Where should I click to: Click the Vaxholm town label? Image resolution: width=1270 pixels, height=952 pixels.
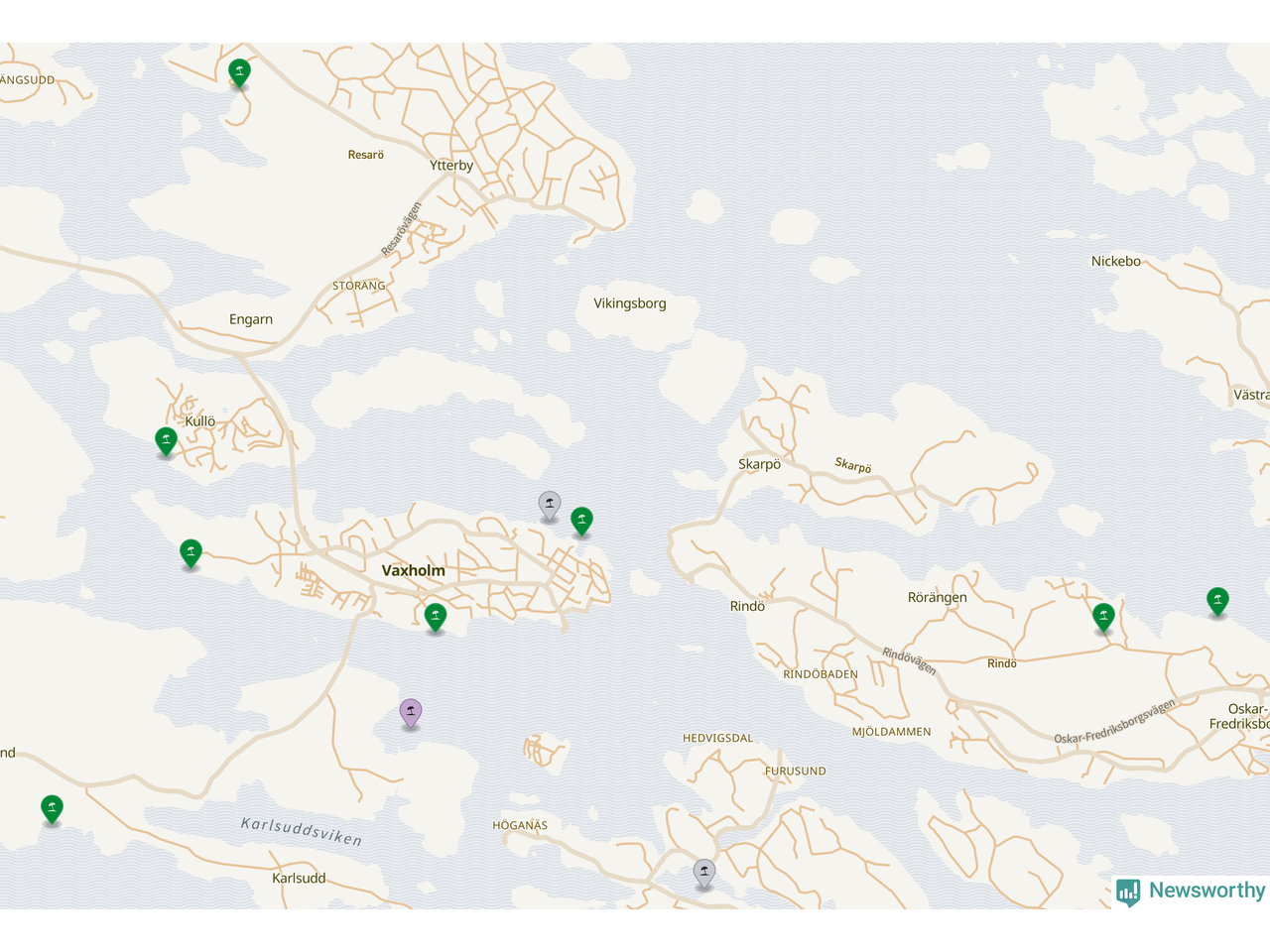pos(414,570)
